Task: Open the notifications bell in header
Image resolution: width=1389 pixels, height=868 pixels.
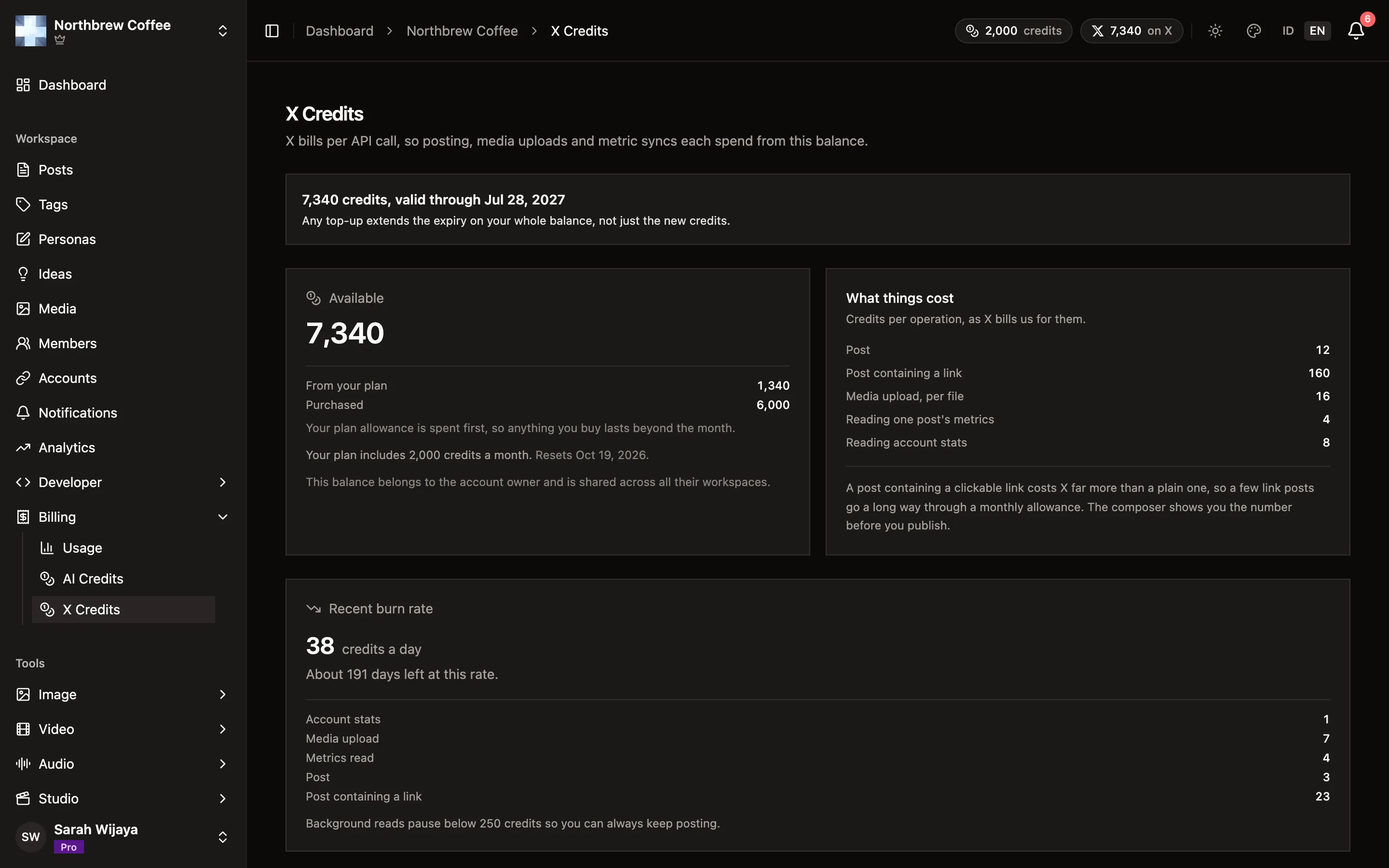Action: 1356,31
